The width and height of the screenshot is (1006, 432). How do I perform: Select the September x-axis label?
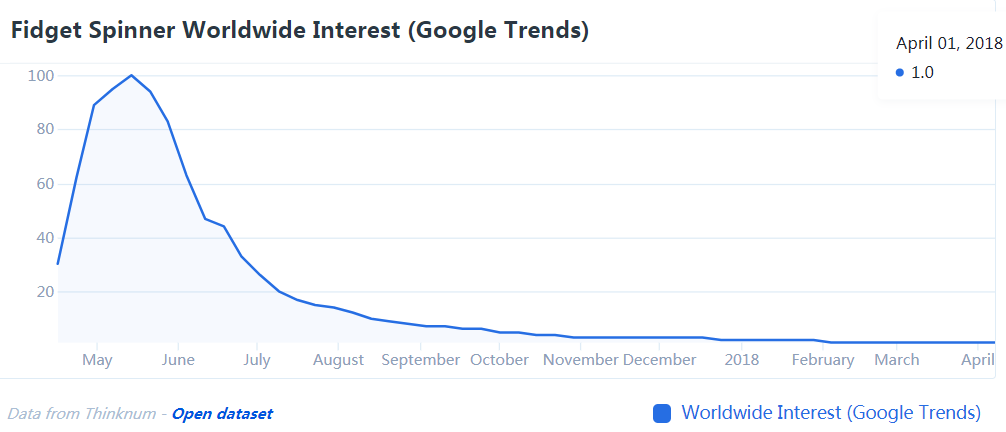click(x=421, y=359)
